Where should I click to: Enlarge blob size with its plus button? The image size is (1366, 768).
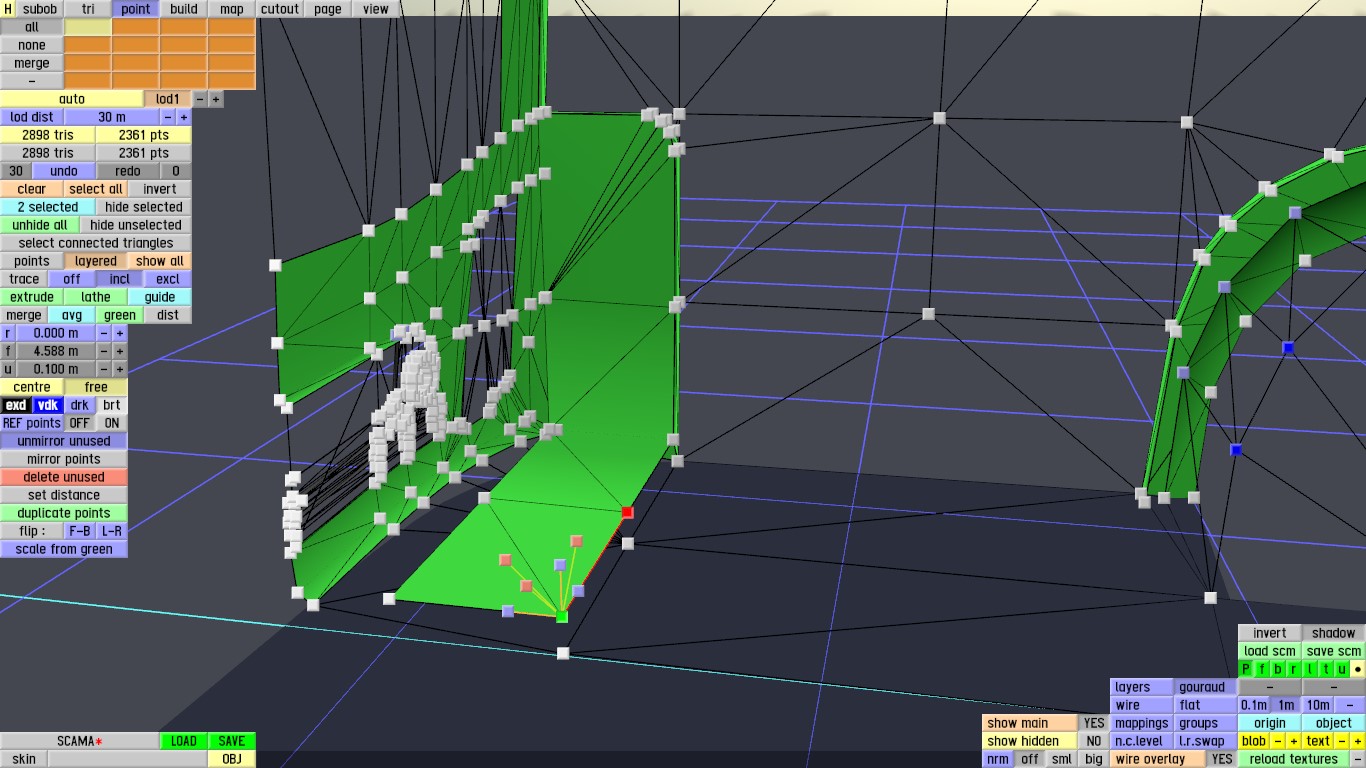[1293, 741]
